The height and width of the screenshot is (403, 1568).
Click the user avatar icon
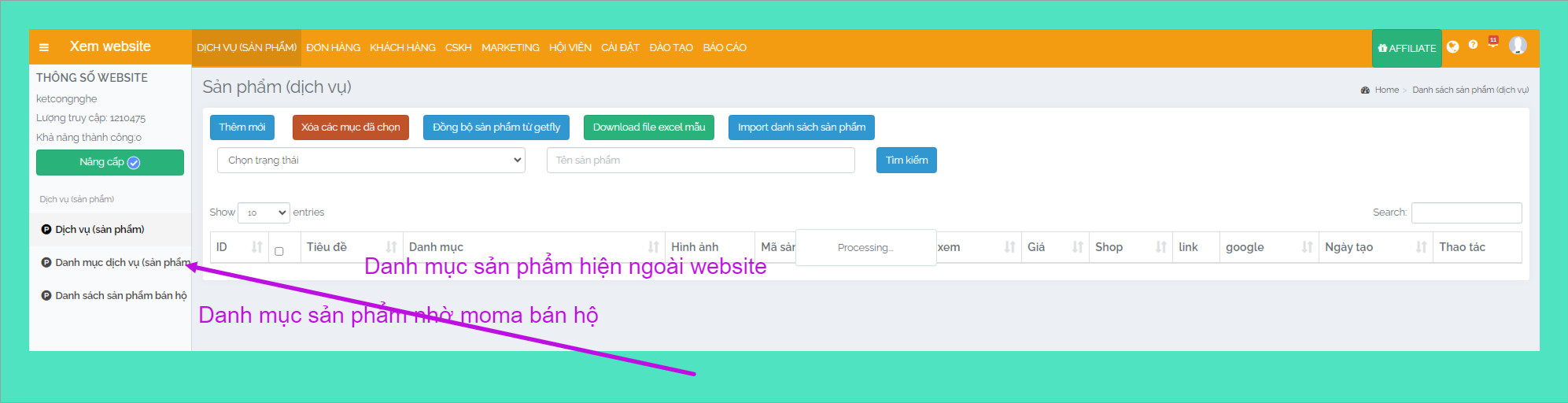pyautogui.click(x=1518, y=46)
